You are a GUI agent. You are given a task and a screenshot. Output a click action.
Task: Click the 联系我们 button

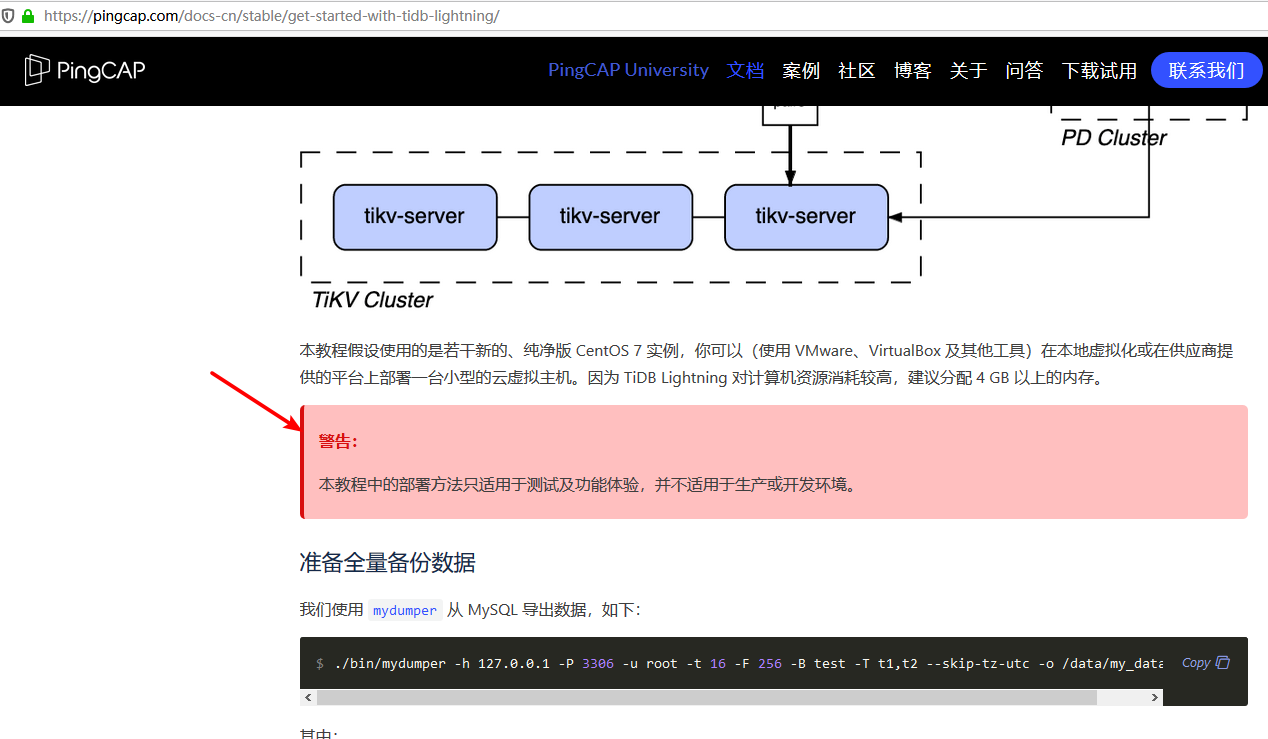coord(1206,70)
